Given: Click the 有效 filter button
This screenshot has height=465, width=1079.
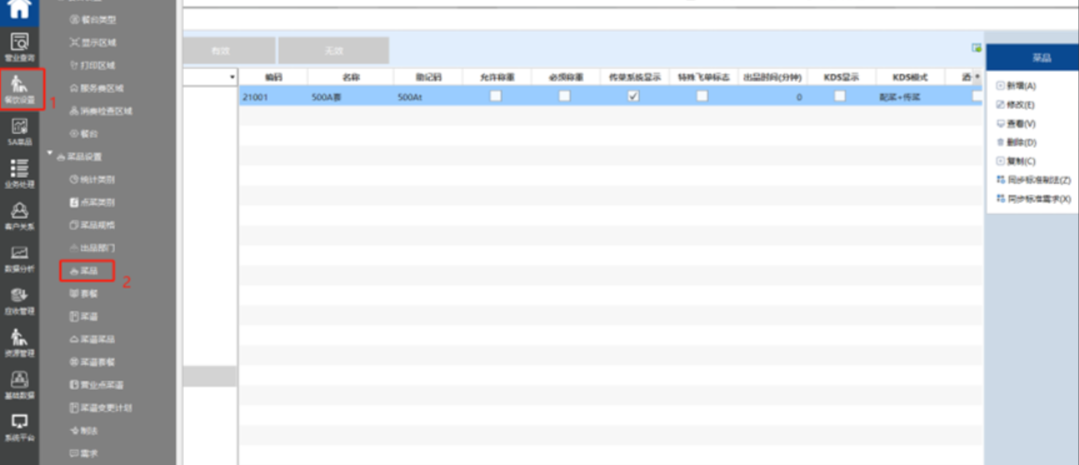Looking at the screenshot, I should click(x=220, y=50).
